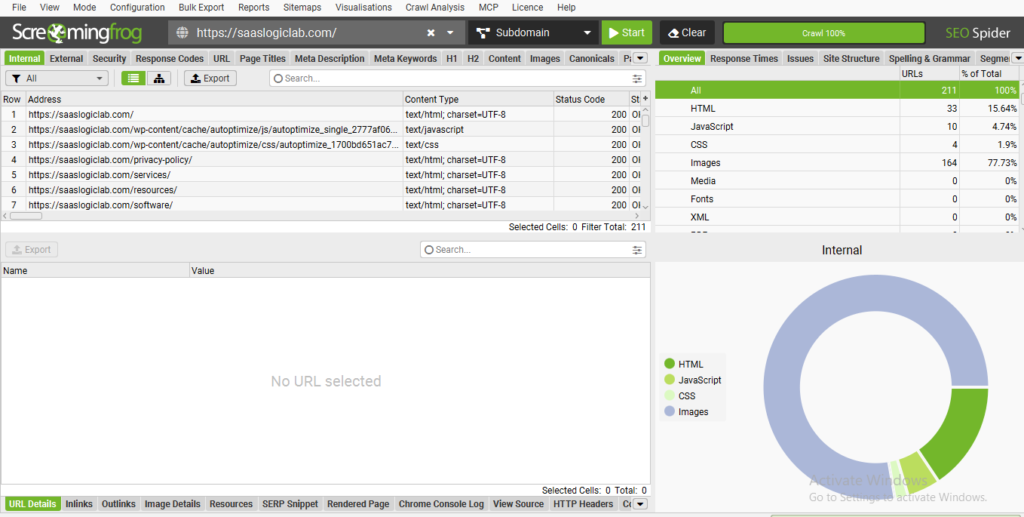
Task: Sort by Status Code column header
Action: 590,99
